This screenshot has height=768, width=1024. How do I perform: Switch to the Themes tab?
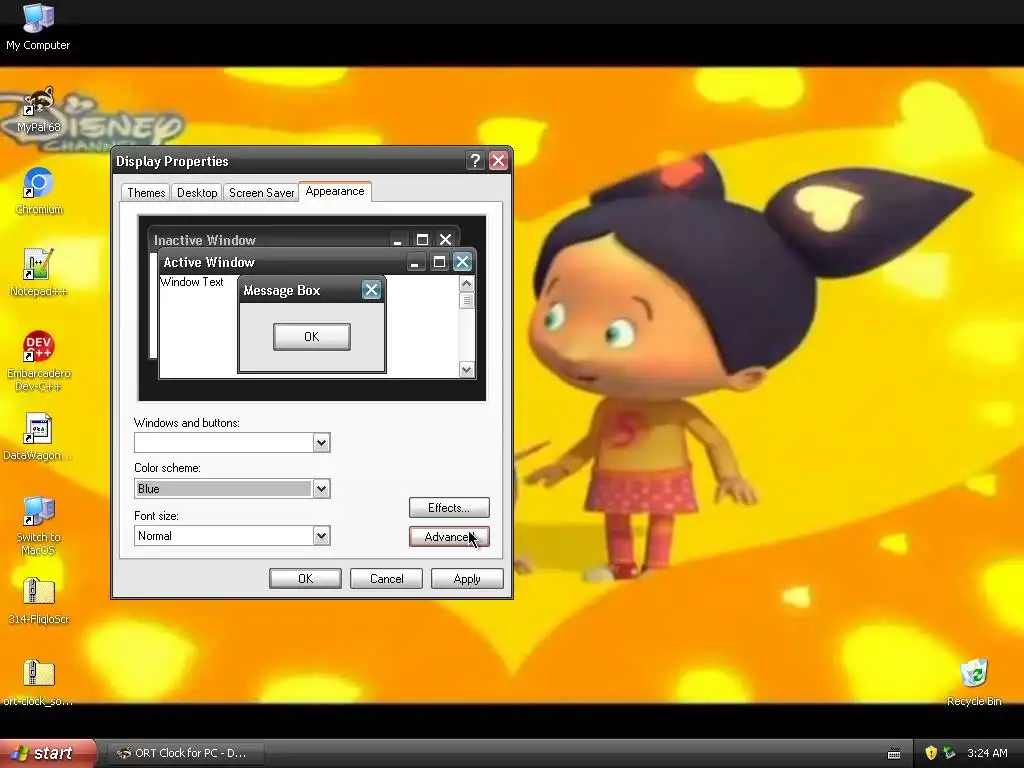coord(146,193)
